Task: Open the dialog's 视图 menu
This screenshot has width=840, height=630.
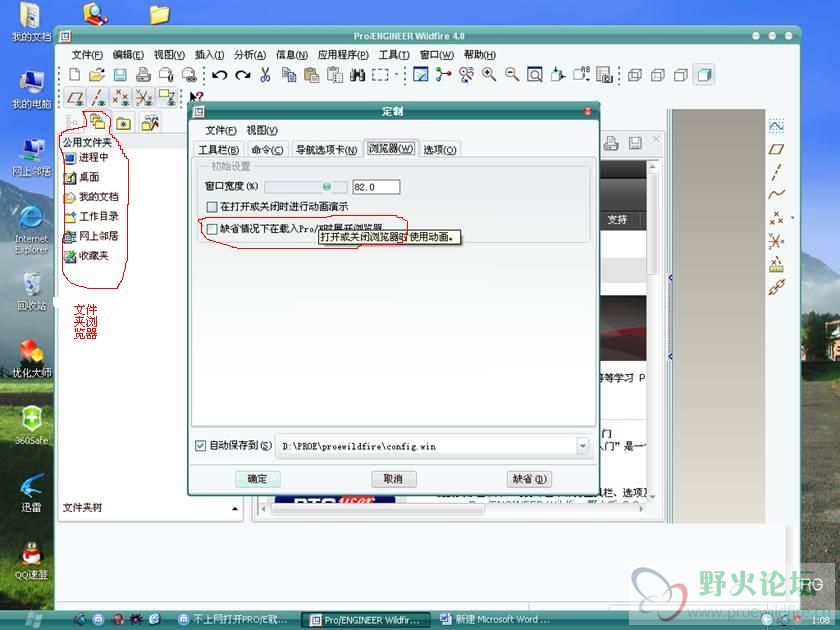Action: click(x=261, y=130)
